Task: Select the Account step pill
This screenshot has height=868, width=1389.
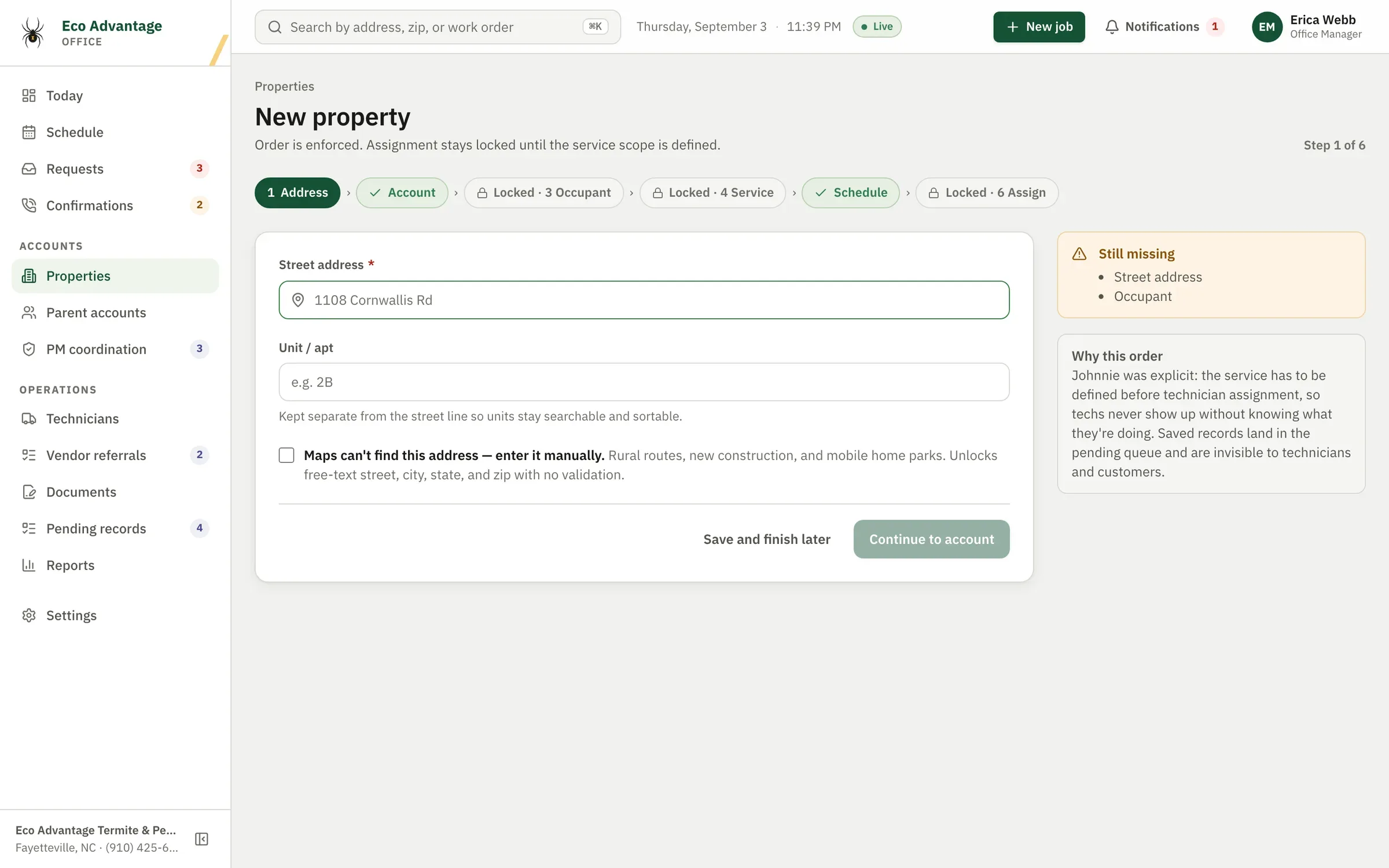Action: [x=402, y=193]
